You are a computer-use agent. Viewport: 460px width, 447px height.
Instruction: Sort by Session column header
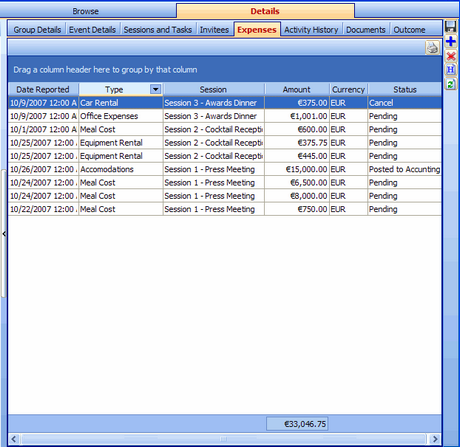[213, 89]
